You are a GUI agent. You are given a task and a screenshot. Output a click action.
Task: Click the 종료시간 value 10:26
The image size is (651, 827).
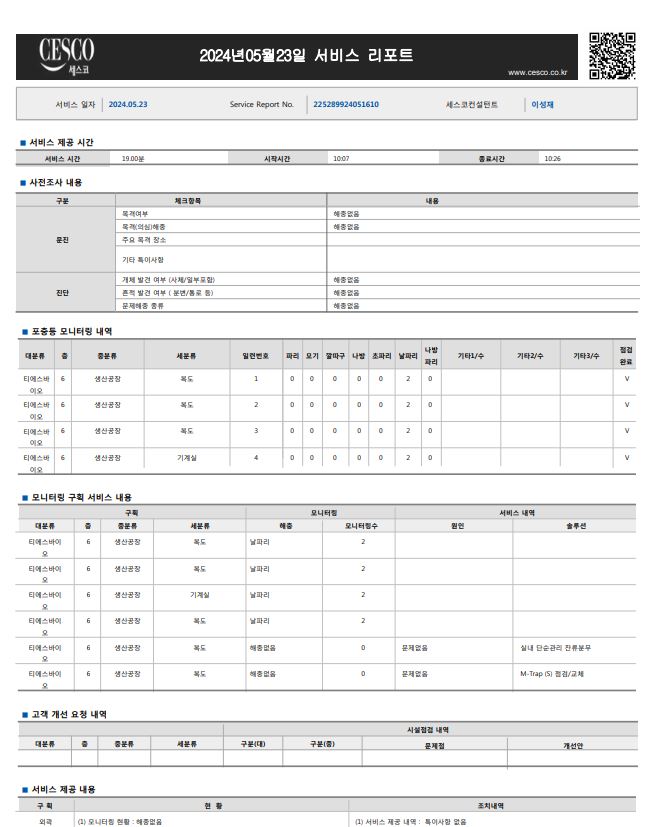click(x=553, y=159)
